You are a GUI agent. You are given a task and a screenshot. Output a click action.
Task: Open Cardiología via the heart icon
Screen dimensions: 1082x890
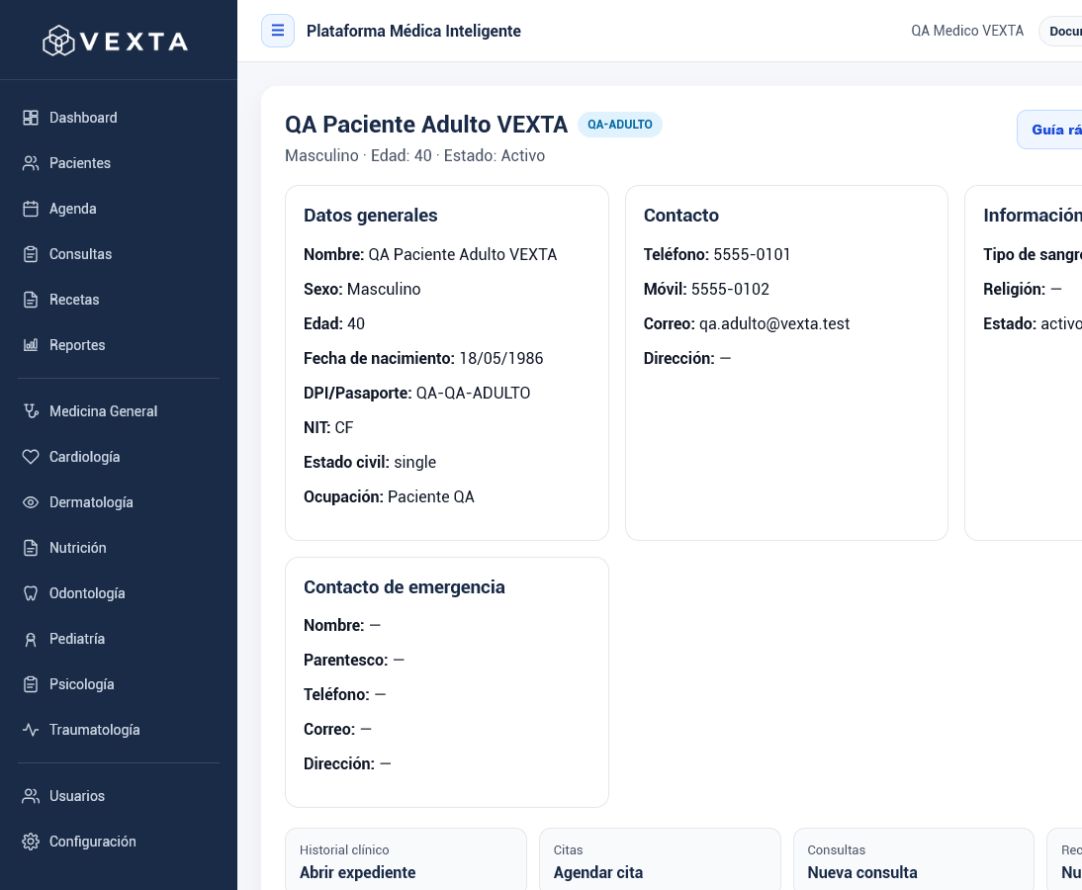[30, 457]
